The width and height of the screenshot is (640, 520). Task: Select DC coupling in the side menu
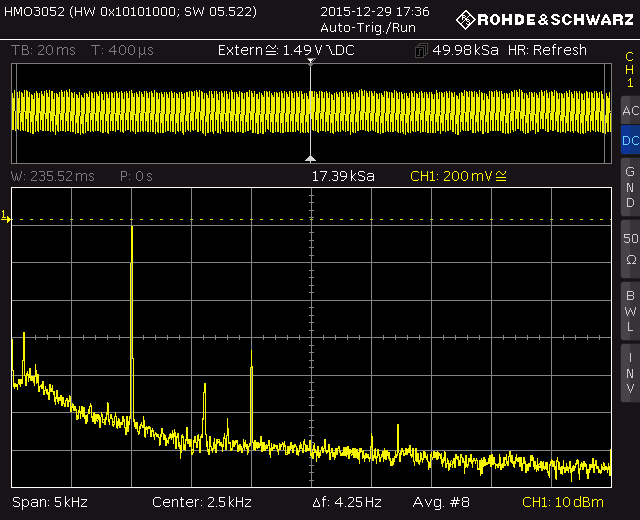629,141
